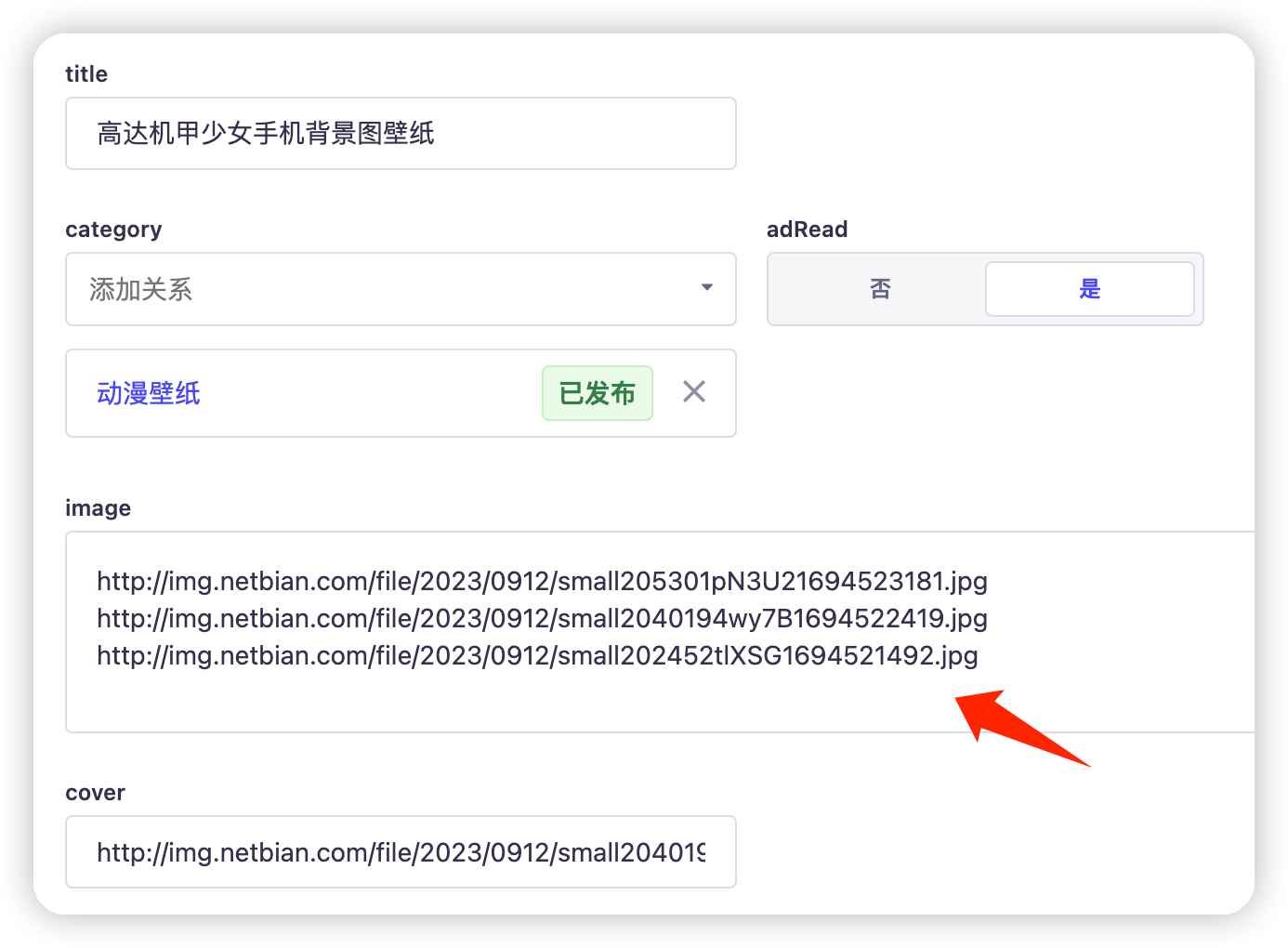Viewport: 1288px width, 948px height.
Task: Focus the title input field
Action: pyautogui.click(x=401, y=134)
